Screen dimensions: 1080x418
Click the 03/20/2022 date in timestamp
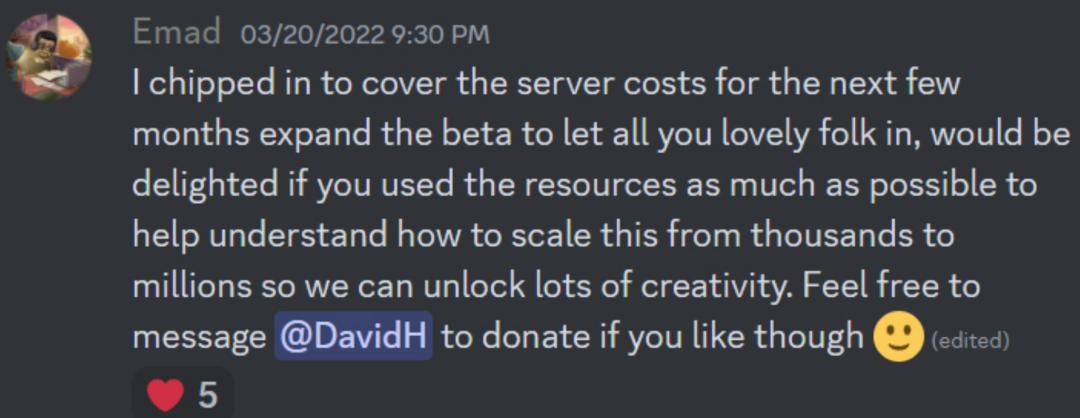click(x=312, y=35)
